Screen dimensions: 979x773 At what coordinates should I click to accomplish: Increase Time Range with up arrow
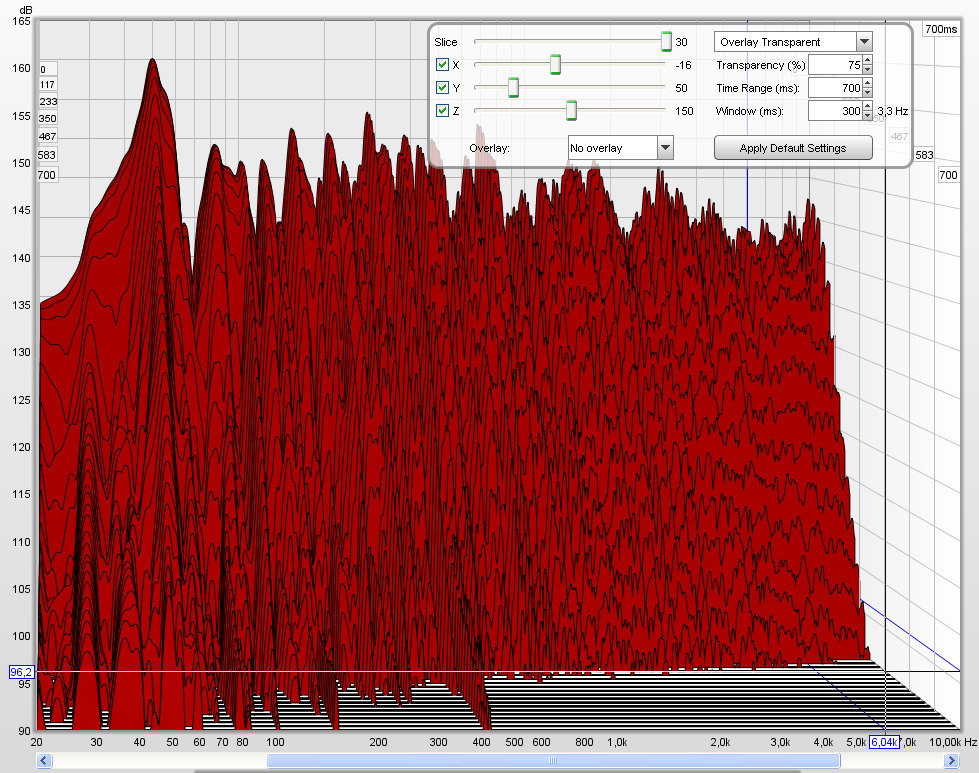pos(867,83)
